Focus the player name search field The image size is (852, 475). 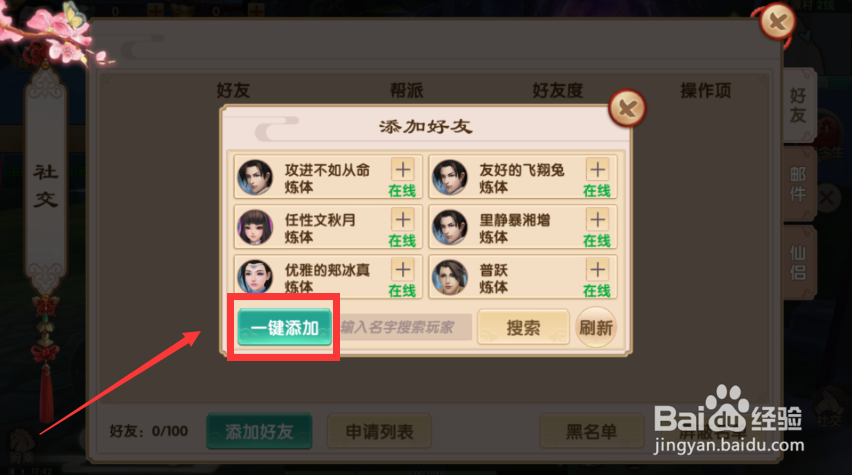403,327
